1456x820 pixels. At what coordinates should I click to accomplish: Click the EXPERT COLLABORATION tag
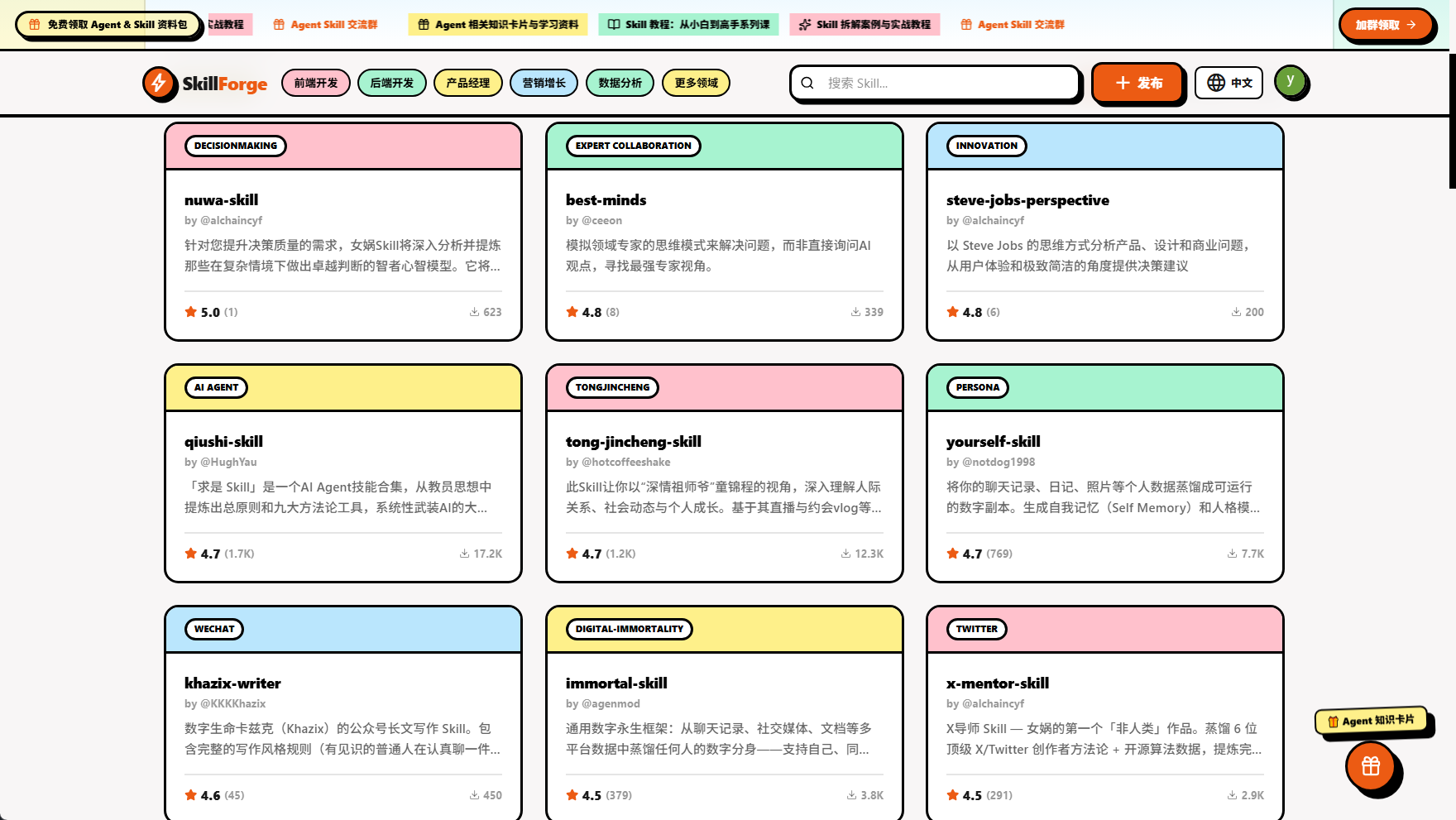(634, 146)
